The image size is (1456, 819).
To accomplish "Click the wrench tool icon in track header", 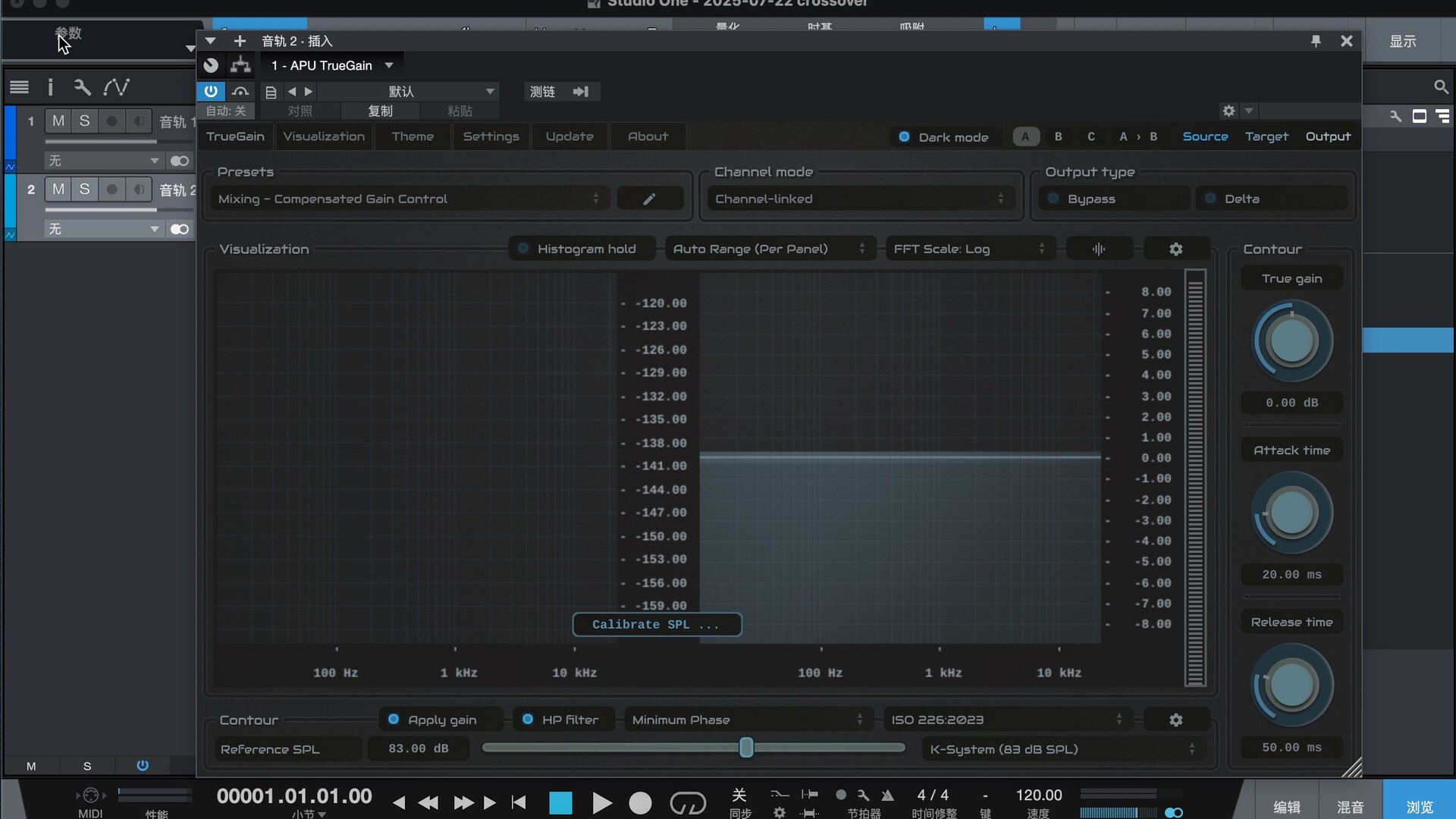I will 82,87.
